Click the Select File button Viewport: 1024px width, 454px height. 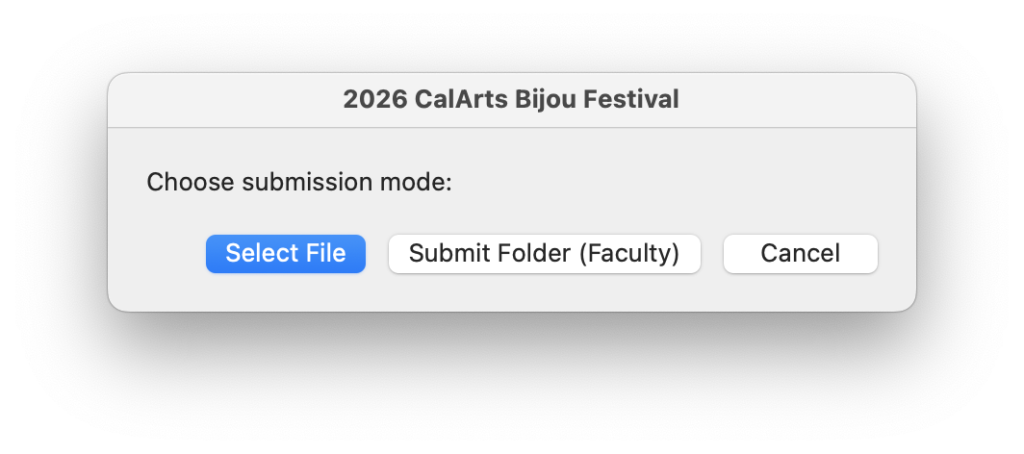pyautogui.click(x=285, y=254)
